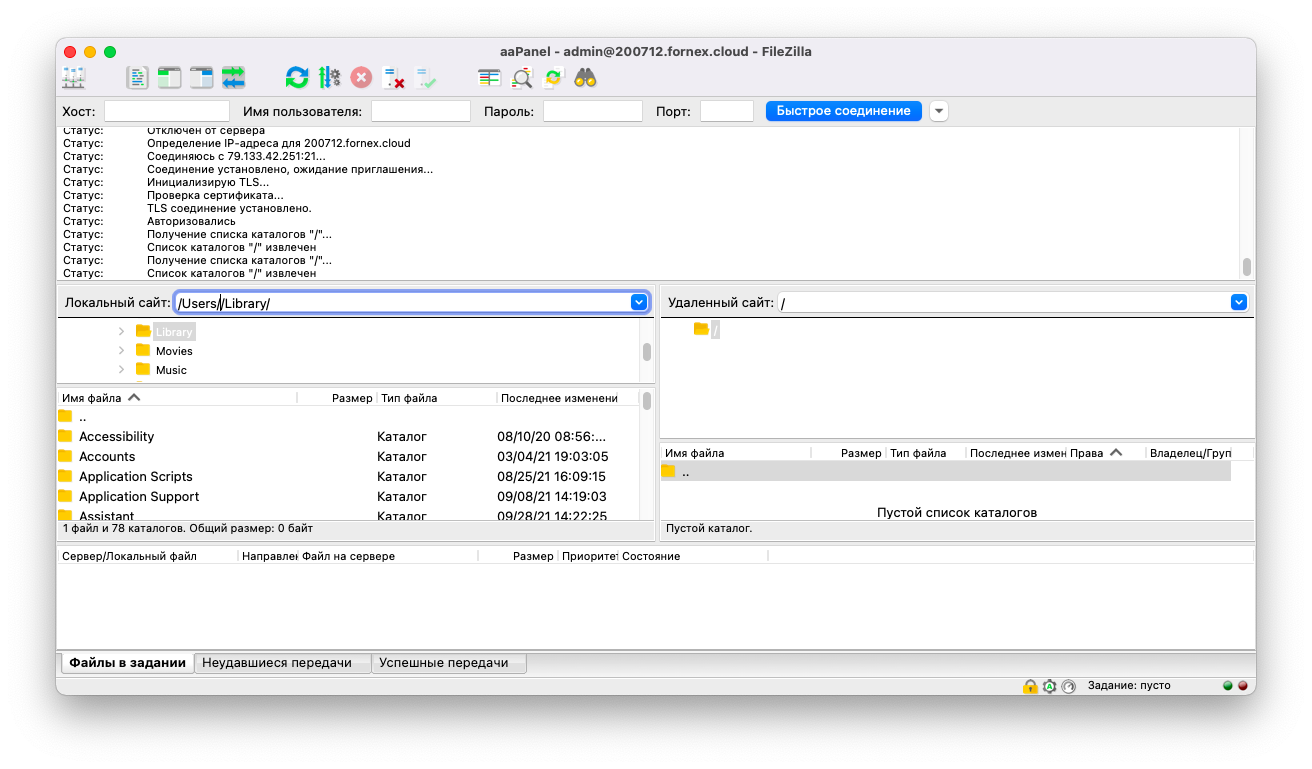
Task: Reconnect to last server icon
Action: tap(425, 77)
